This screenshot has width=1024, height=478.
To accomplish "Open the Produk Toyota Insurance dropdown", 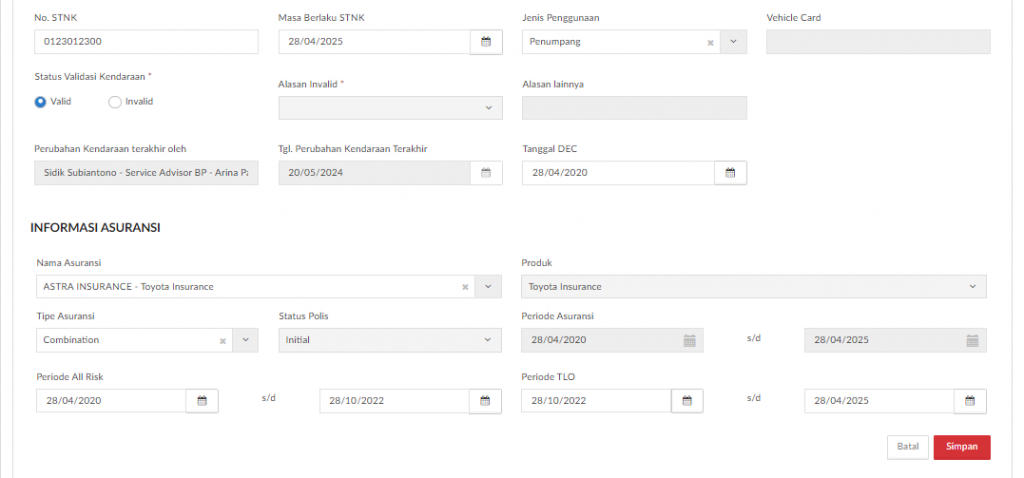I will (754, 287).
